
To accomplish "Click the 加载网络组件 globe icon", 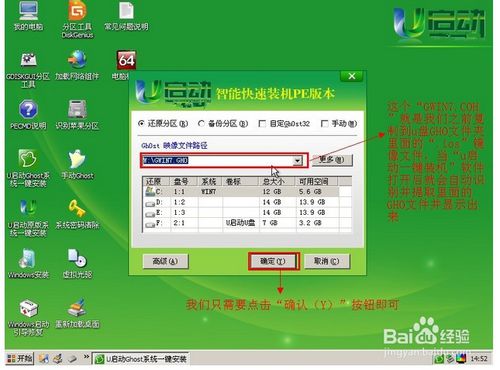I will [x=77, y=66].
